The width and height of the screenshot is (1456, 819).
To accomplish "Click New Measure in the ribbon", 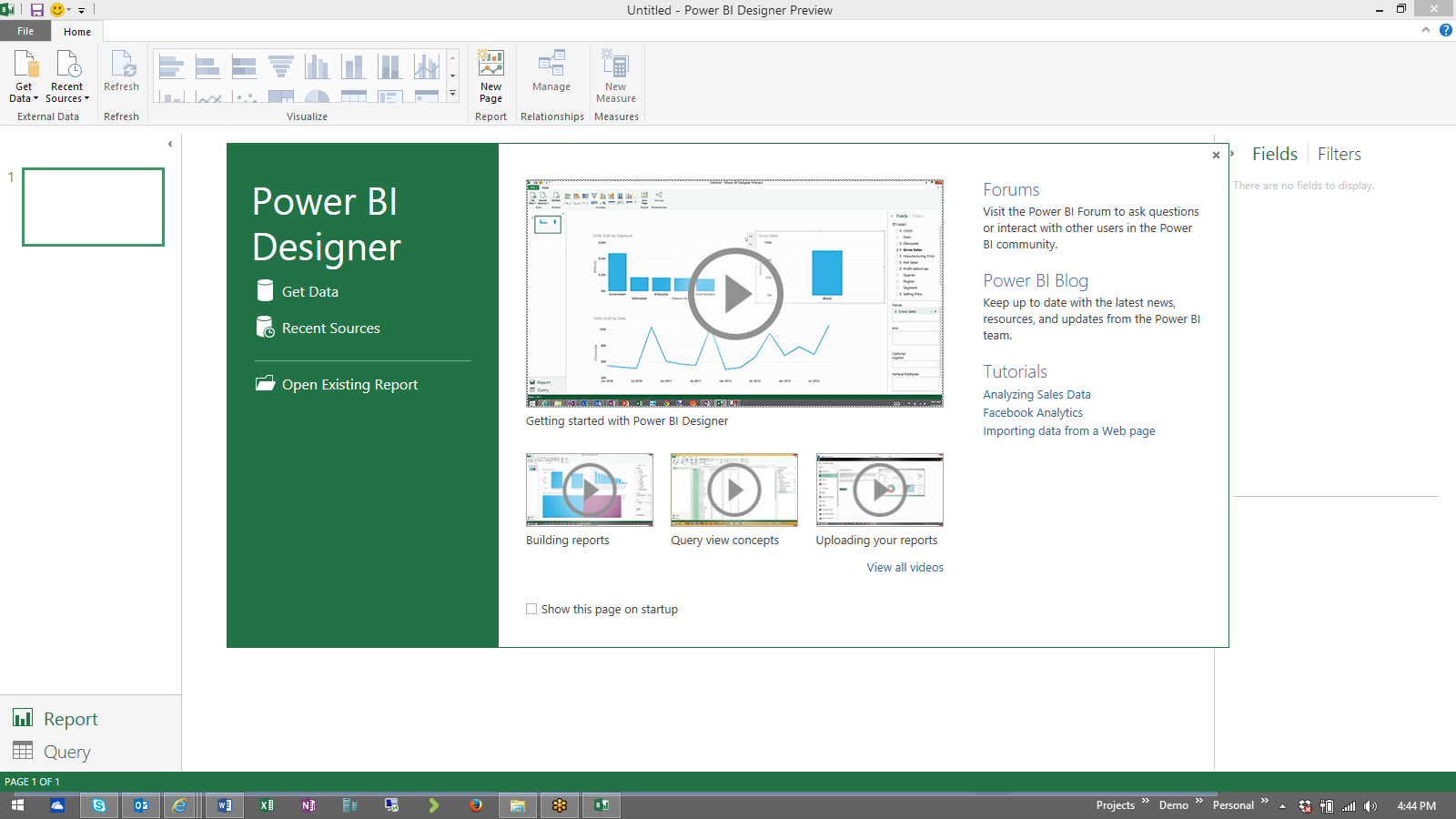I will point(616,76).
